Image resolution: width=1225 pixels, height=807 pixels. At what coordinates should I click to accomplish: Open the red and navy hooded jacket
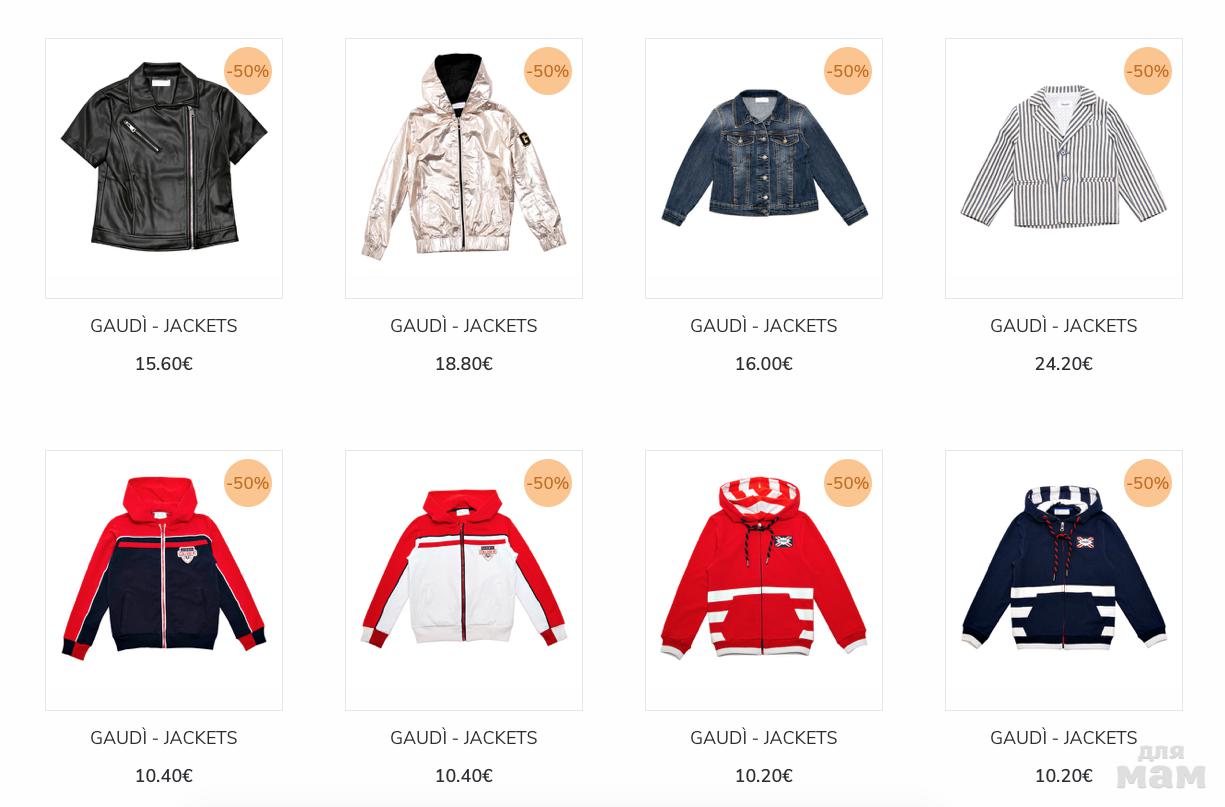click(x=164, y=580)
